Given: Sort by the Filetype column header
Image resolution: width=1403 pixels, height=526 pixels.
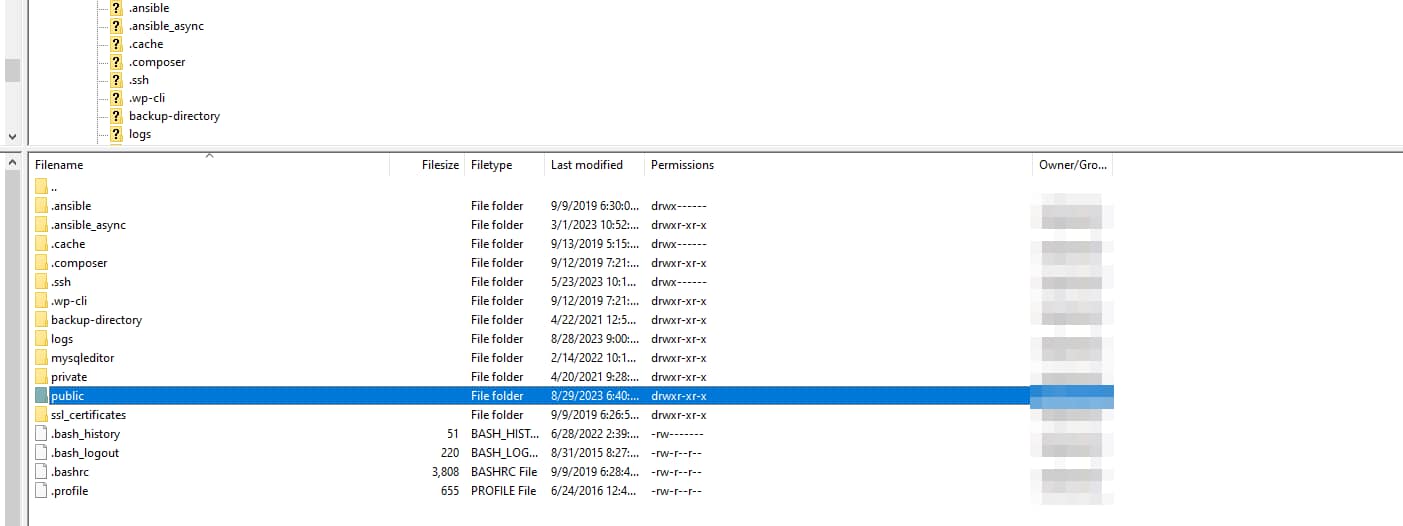Looking at the screenshot, I should [x=504, y=165].
